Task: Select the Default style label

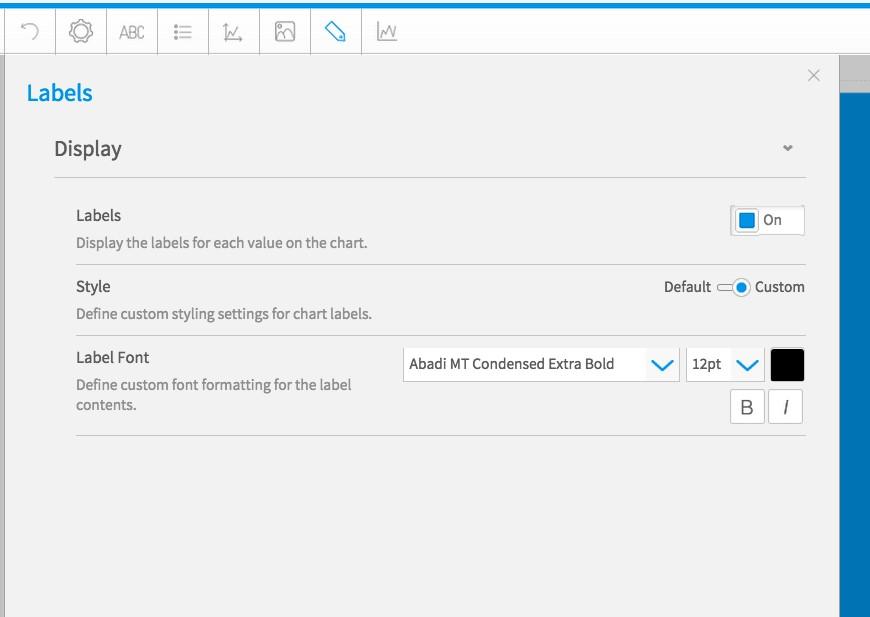Action: click(x=687, y=287)
